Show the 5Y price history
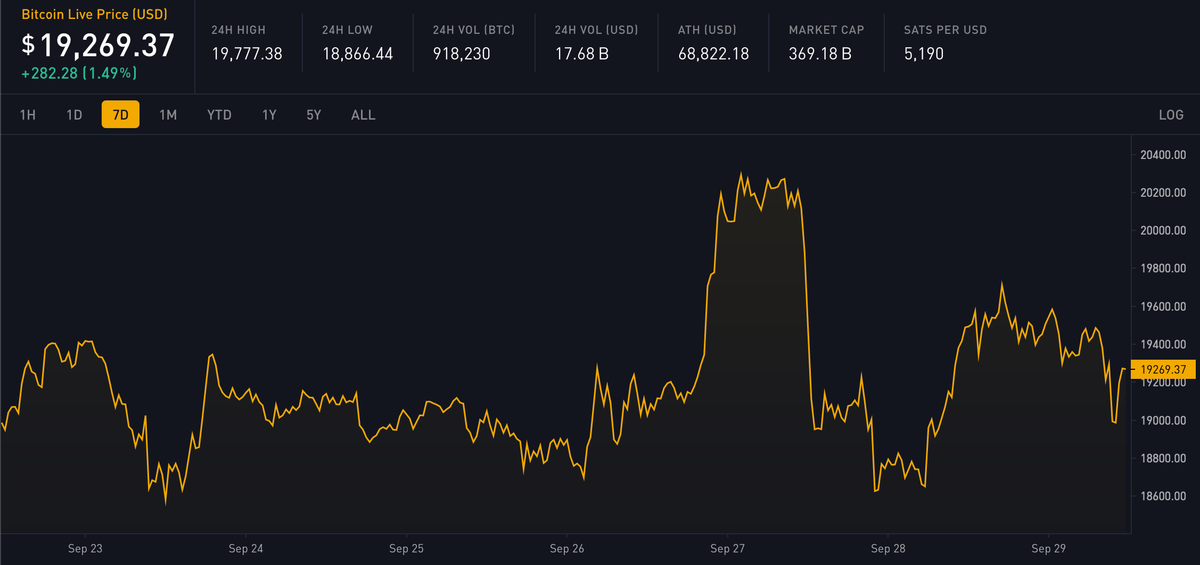This screenshot has height=565, width=1200. click(314, 115)
